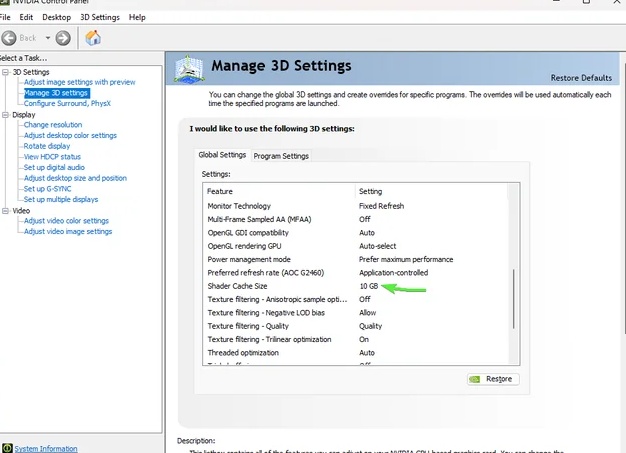Screen dimensions: 626x453
Task: Click the Setting column header
Action: (431, 191)
